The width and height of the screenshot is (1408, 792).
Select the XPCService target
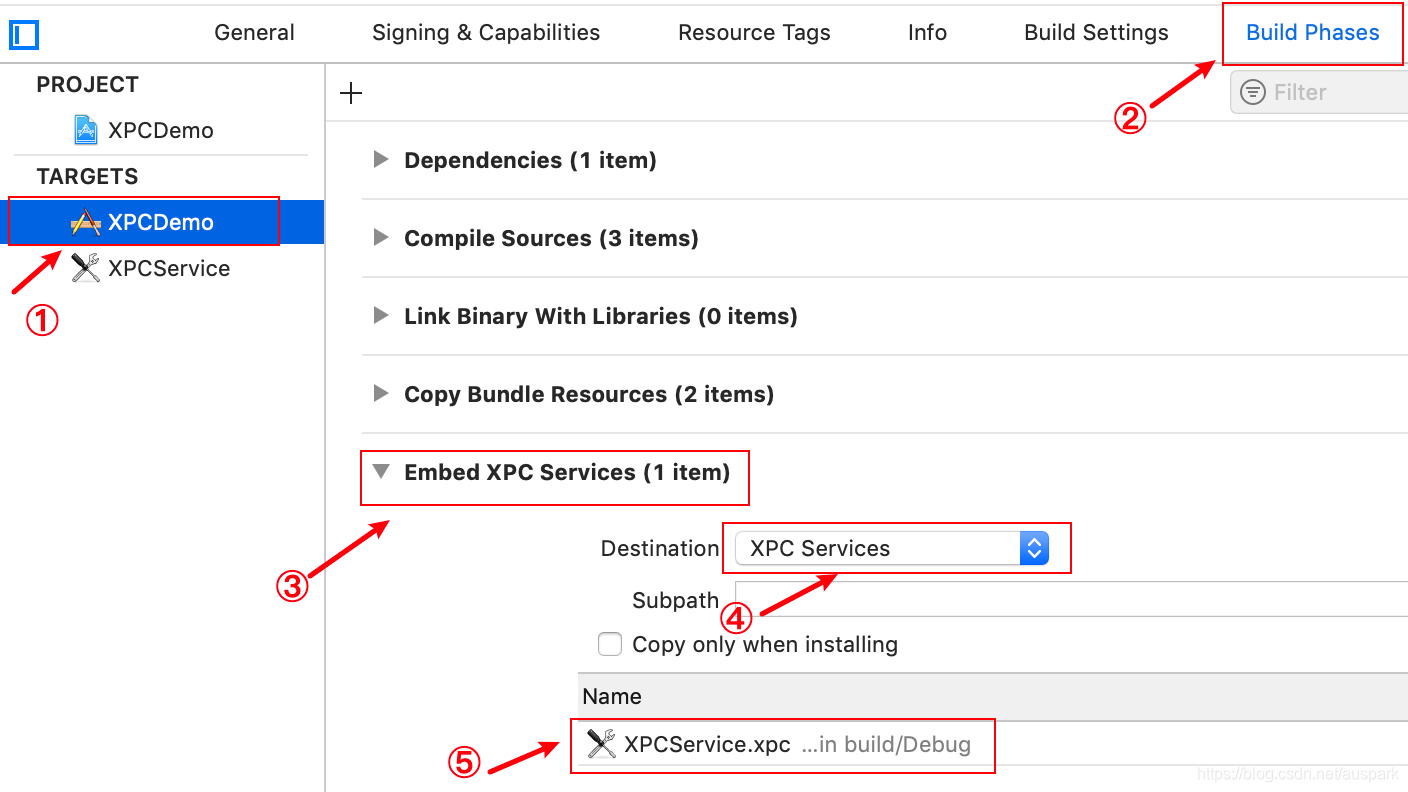pos(168,268)
